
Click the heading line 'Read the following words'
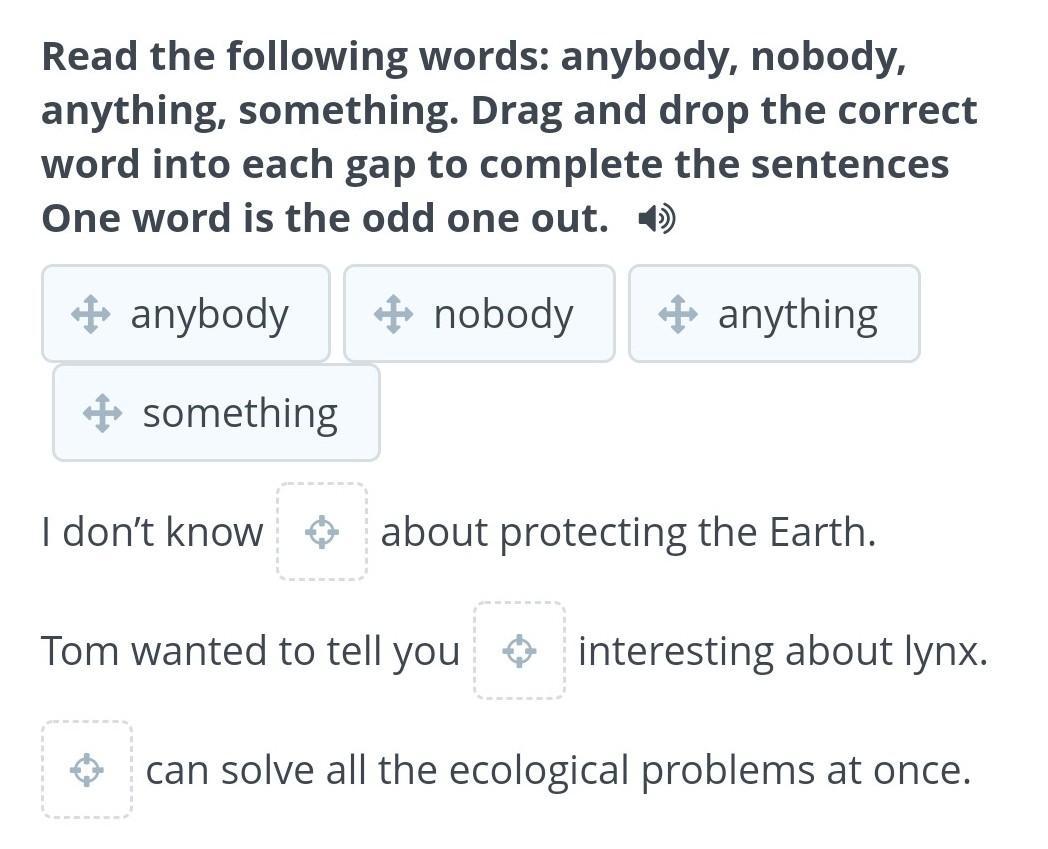tap(474, 57)
